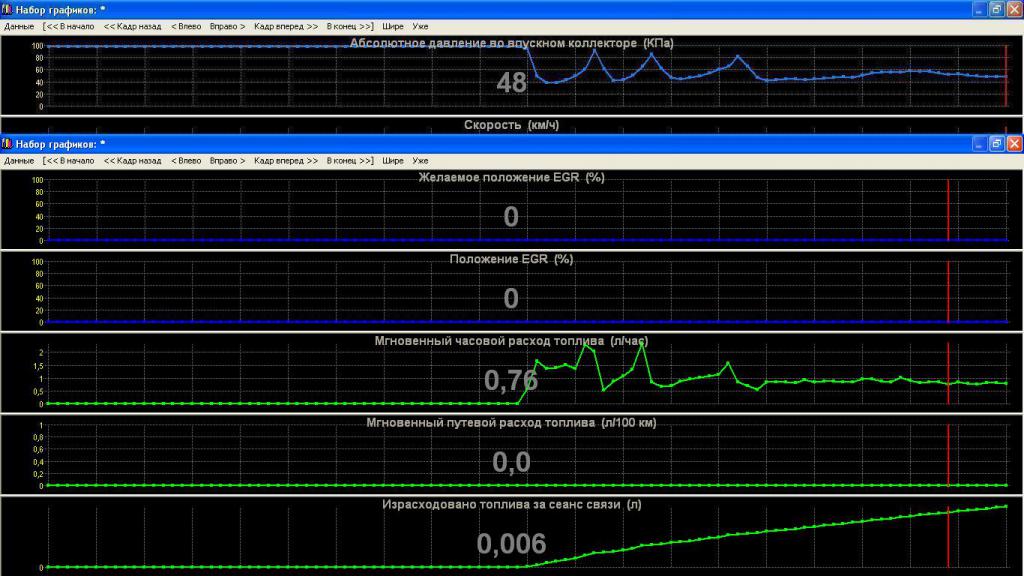This screenshot has width=1024, height=576.
Task: Click app icon in the EGR graph window title bar
Action: coord(8,144)
